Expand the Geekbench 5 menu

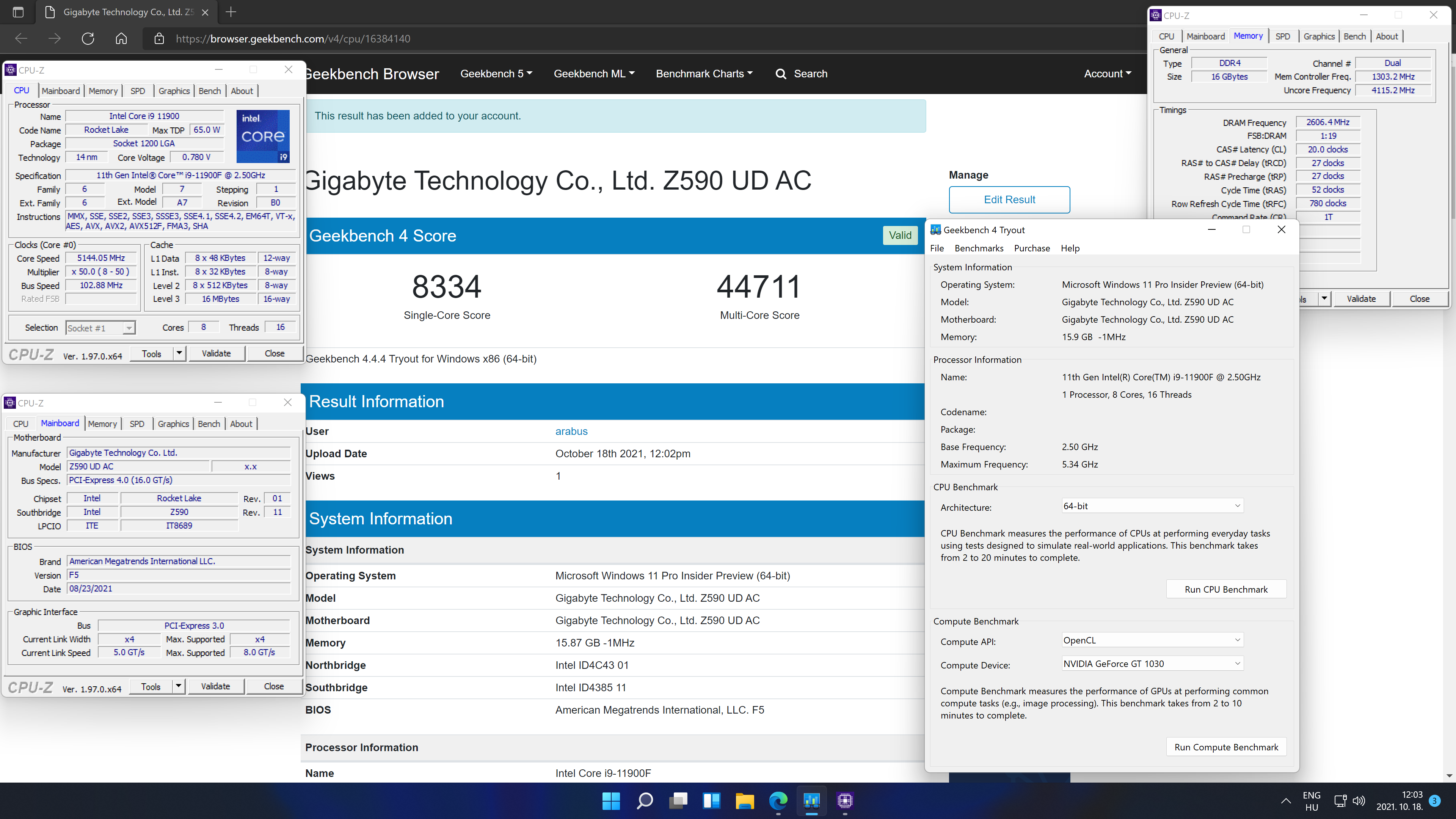(x=496, y=74)
